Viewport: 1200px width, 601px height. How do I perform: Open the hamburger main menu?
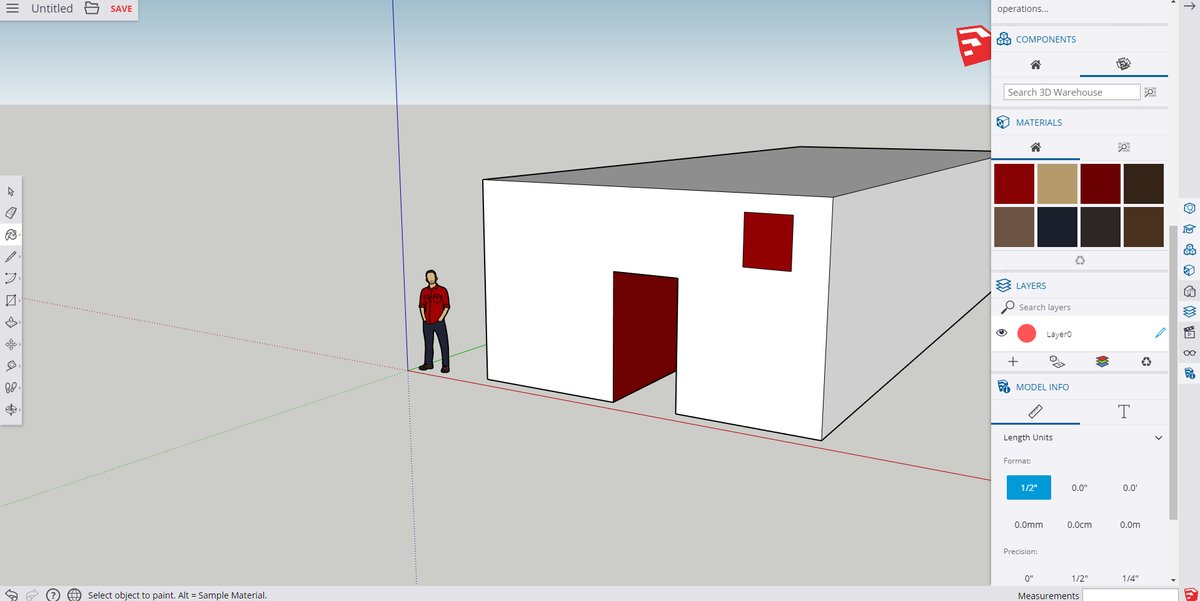pyautogui.click(x=13, y=9)
